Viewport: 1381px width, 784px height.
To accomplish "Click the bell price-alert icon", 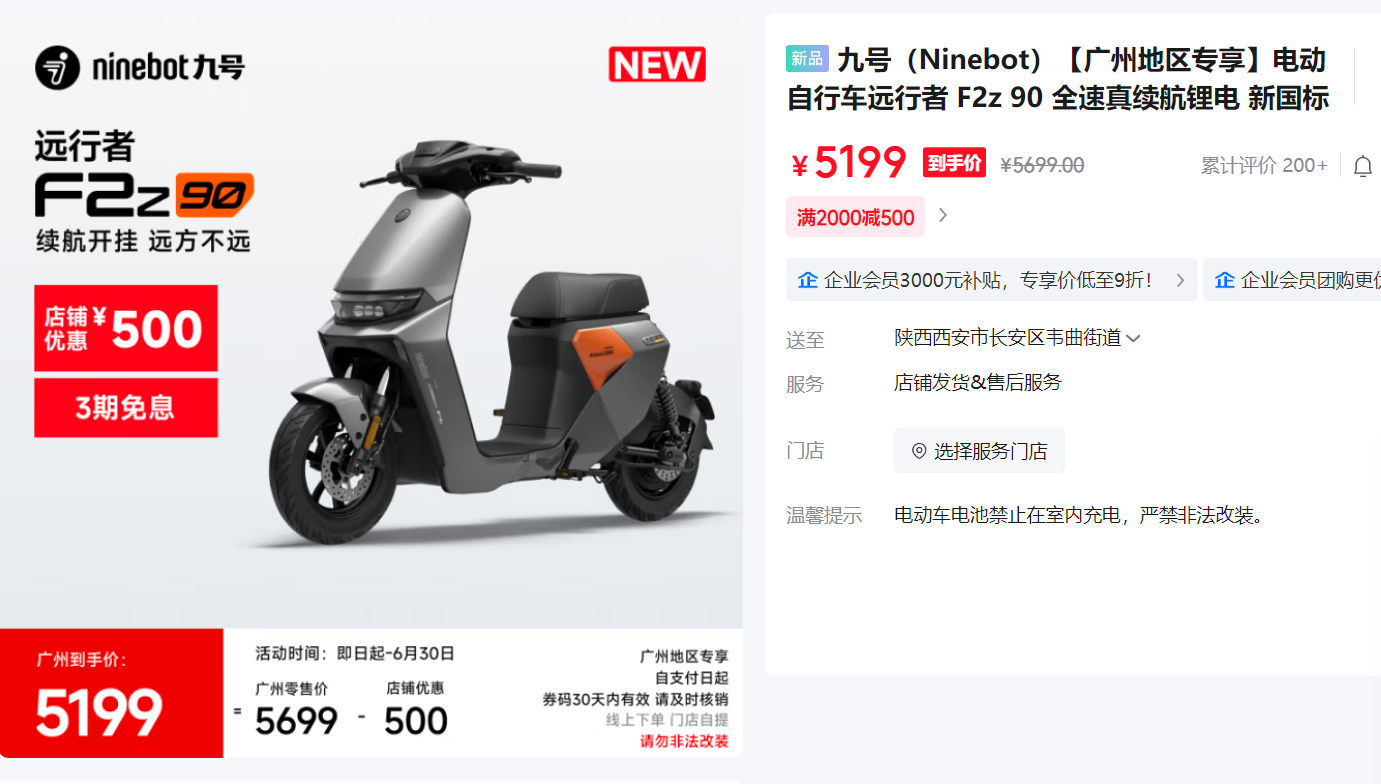I will point(1362,166).
